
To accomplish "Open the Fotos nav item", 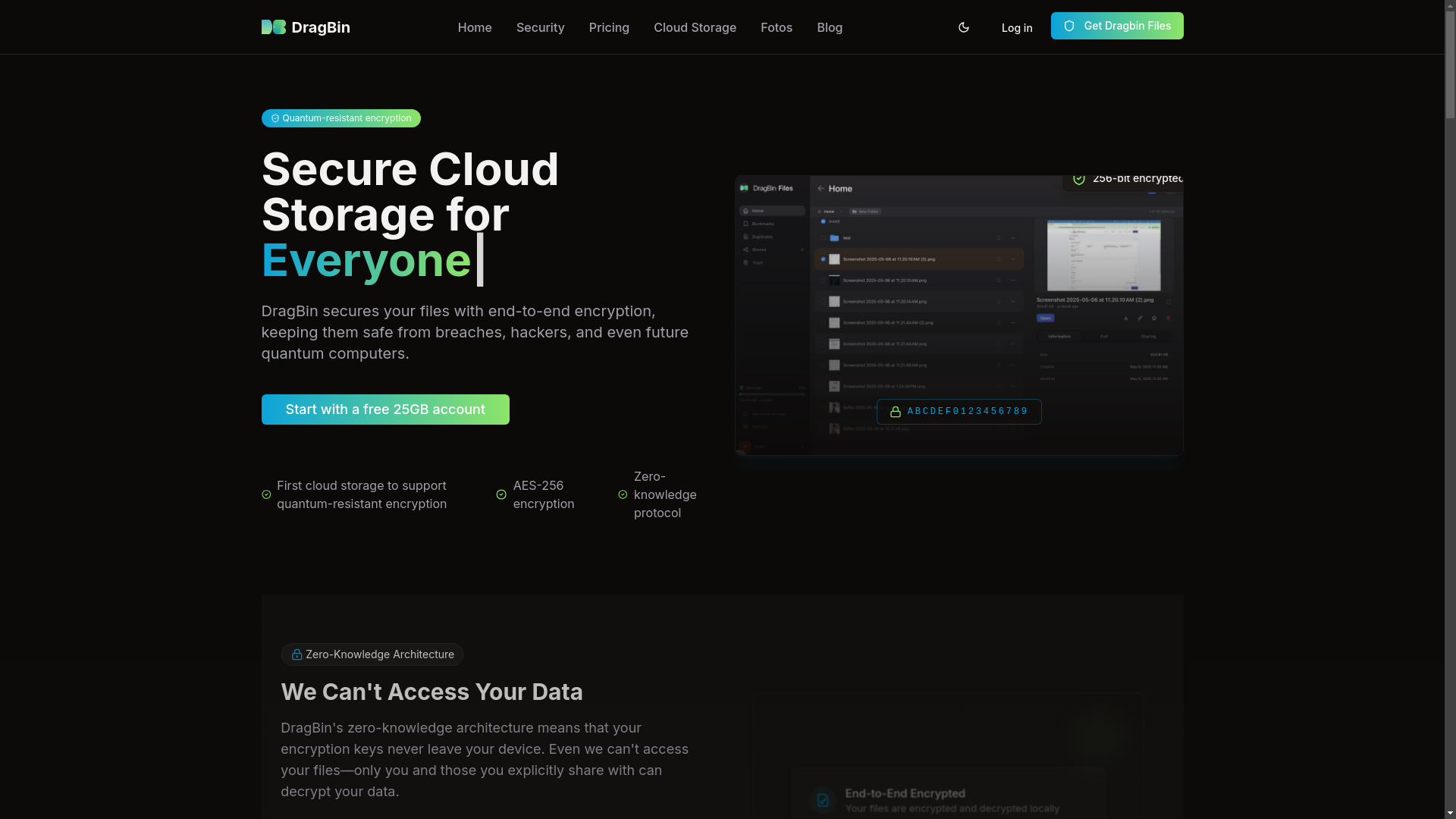I will coord(776,27).
